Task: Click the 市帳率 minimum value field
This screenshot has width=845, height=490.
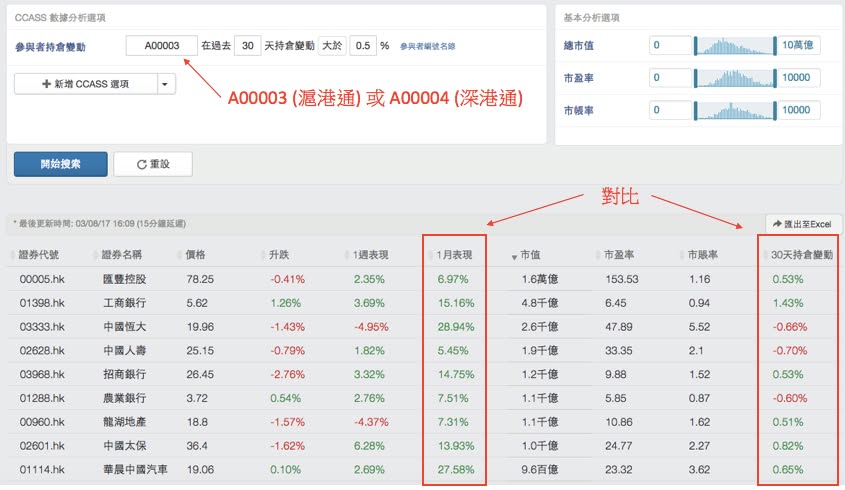Action: [670, 110]
